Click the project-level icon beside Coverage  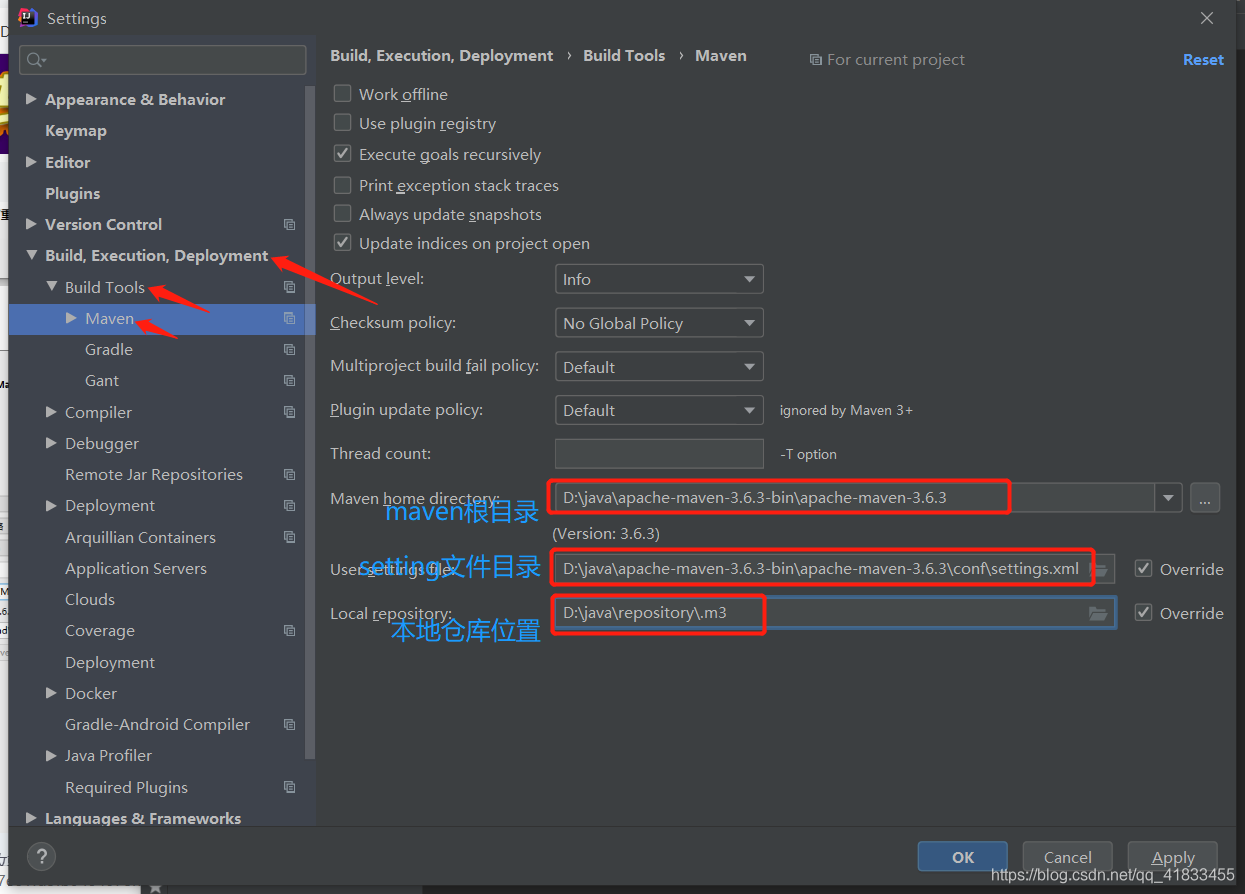[289, 631]
